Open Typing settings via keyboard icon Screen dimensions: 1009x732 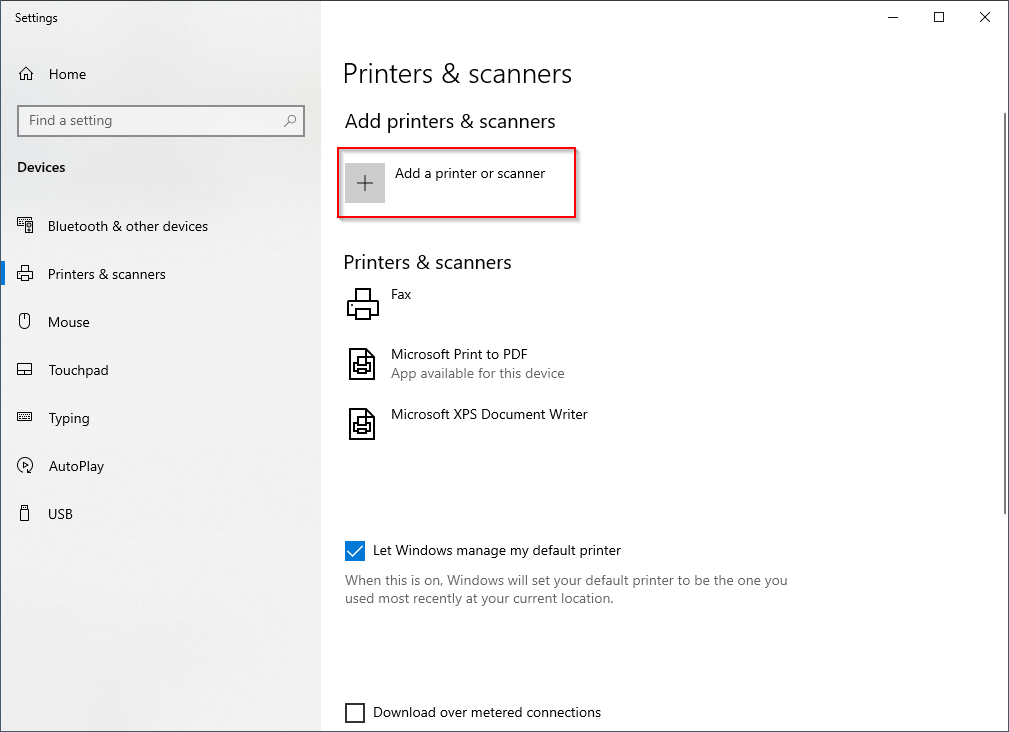25,418
